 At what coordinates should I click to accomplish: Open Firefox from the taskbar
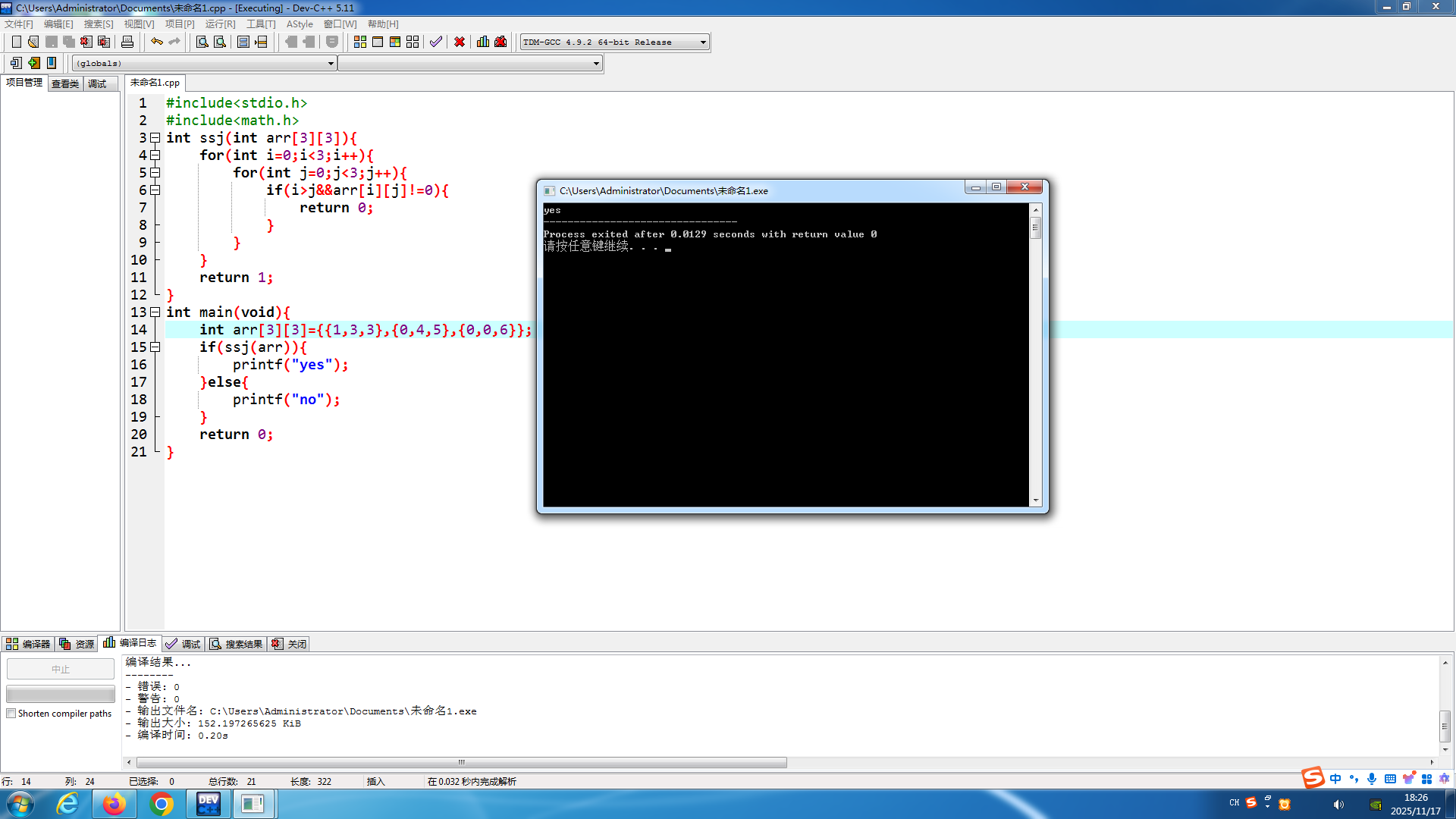click(x=114, y=804)
